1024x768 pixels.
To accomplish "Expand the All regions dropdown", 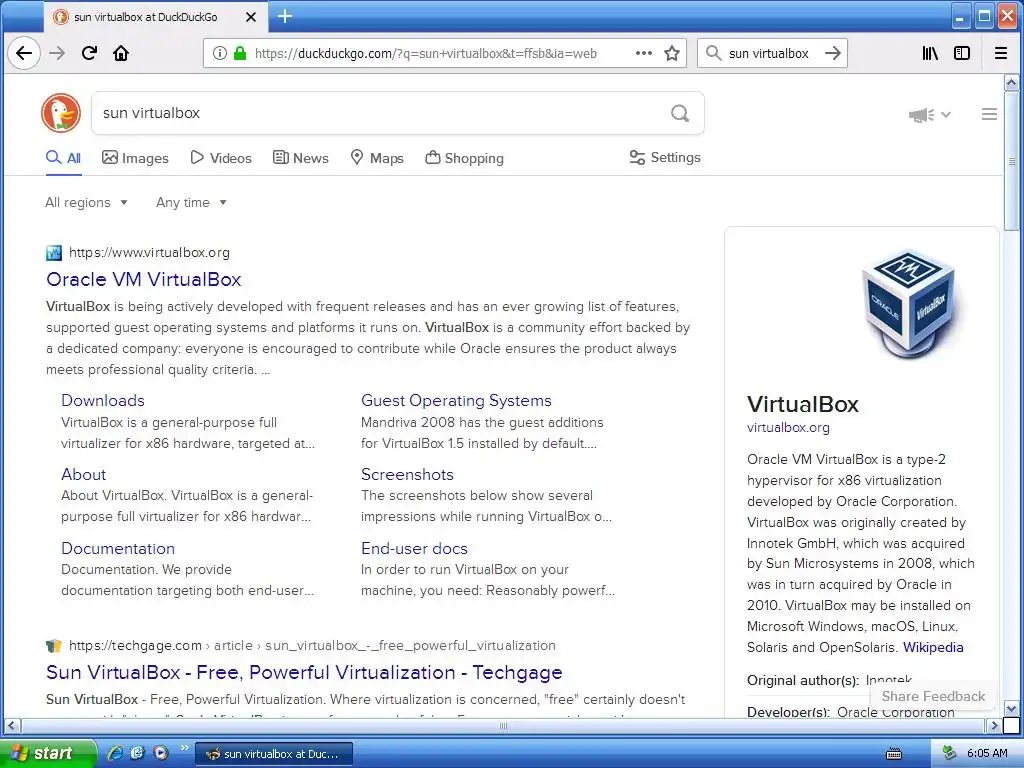I will [x=86, y=202].
